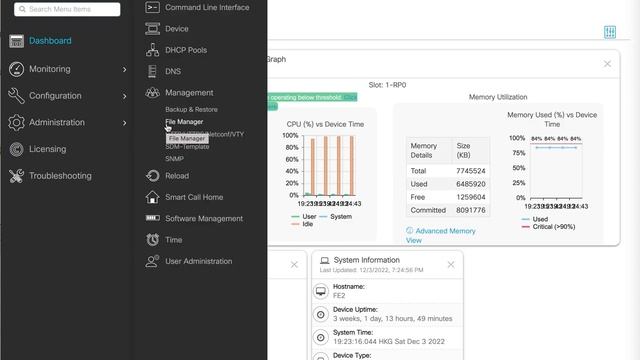Screen dimensions: 640x360
Task: Open SNMP submenu item
Action: pyautogui.click(x=174, y=159)
